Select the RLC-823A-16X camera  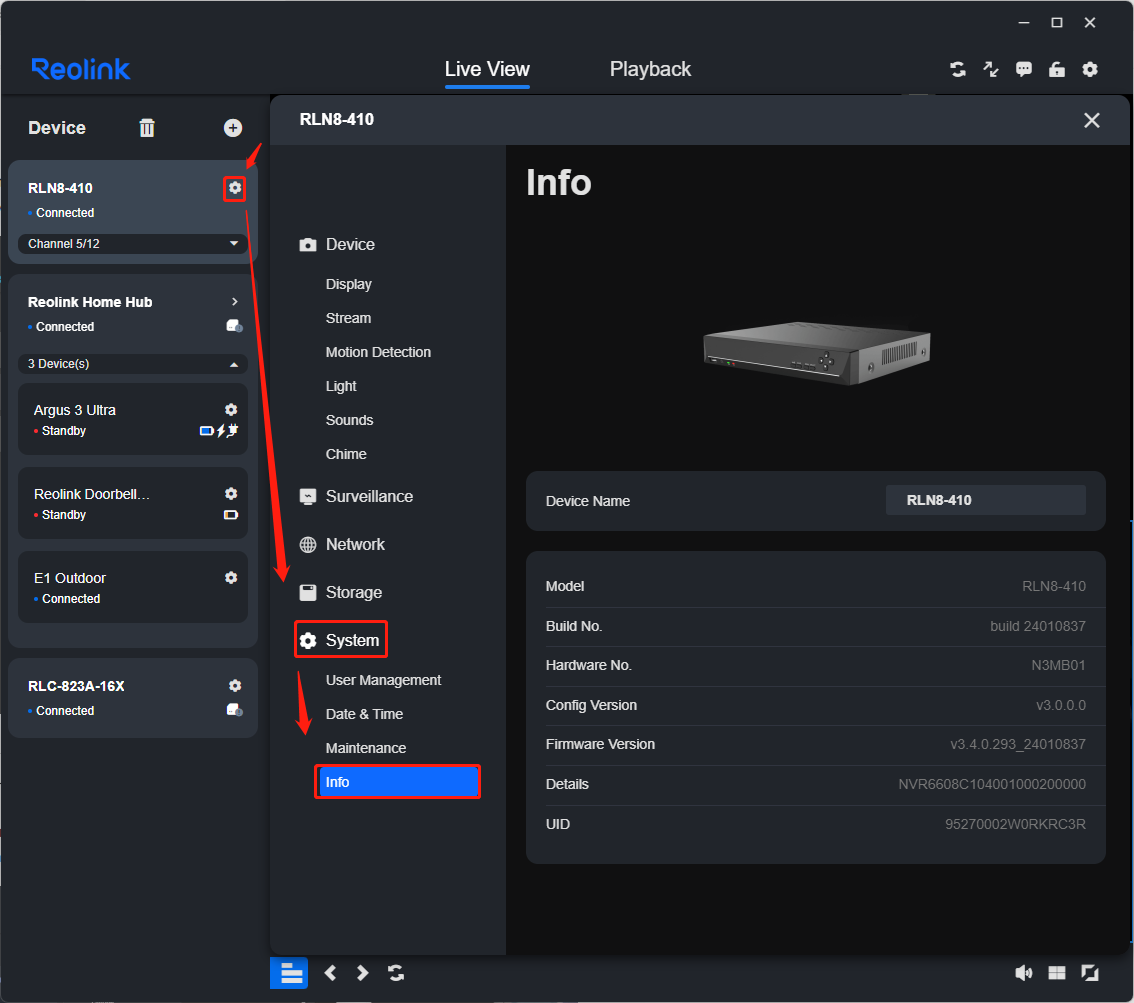[x=133, y=698]
